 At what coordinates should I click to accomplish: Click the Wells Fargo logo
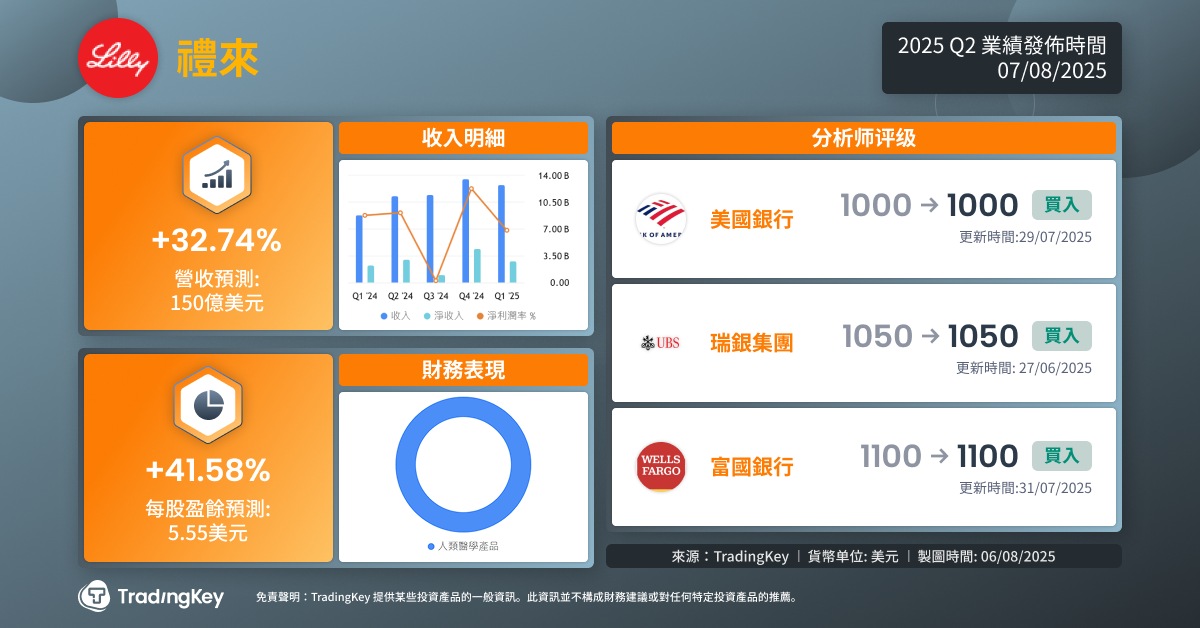(661, 467)
